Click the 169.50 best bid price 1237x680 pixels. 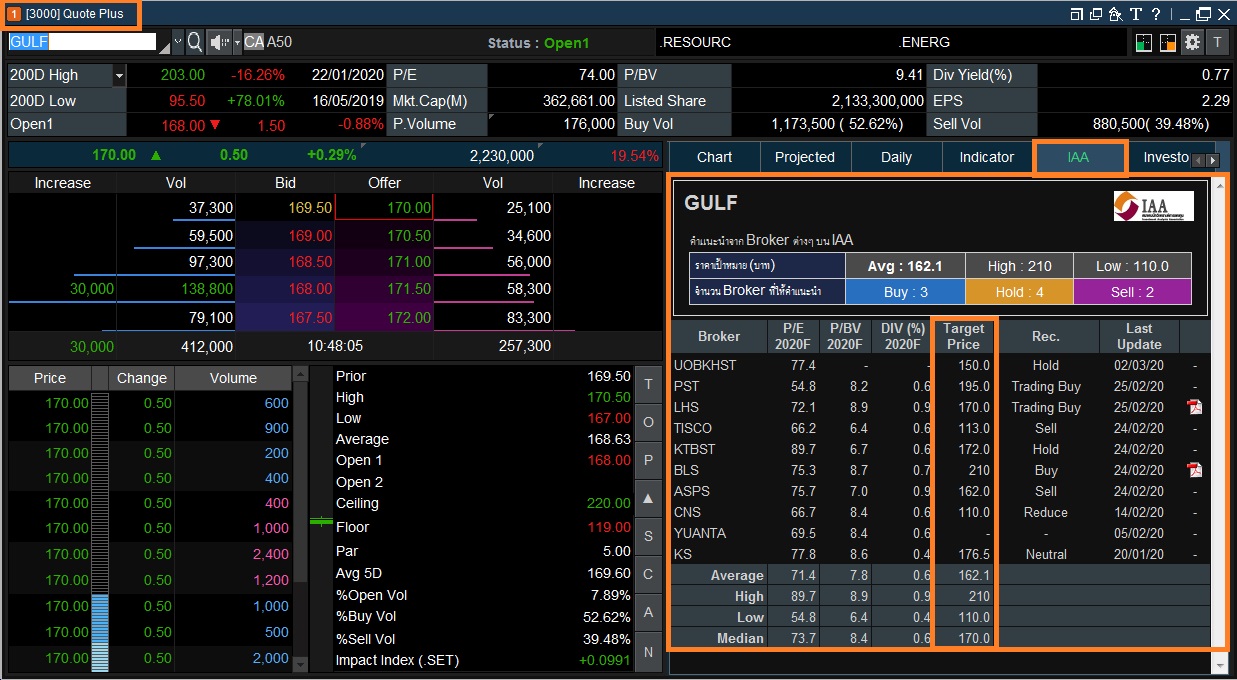point(310,208)
